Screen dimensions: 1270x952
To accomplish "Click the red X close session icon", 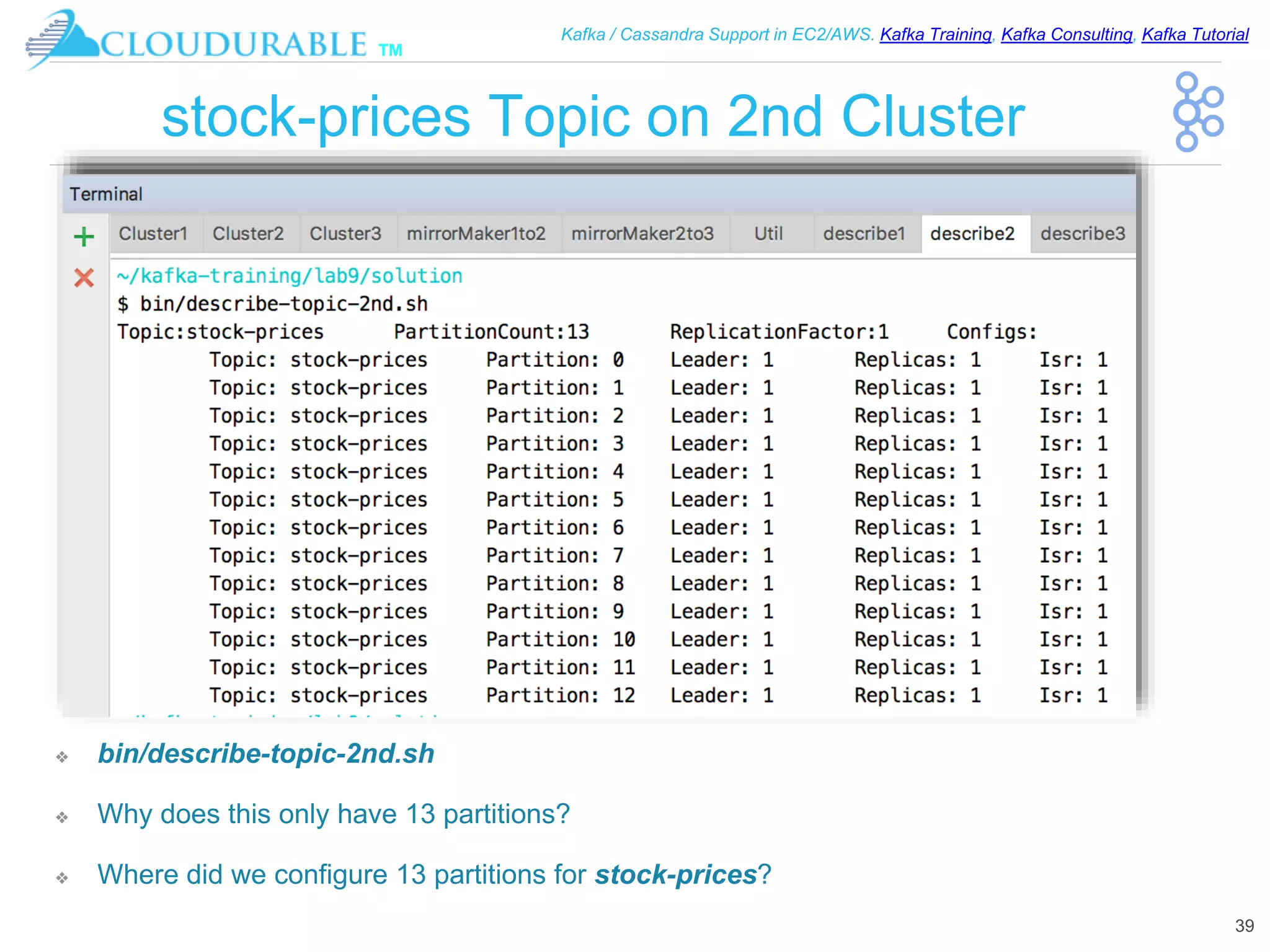I will tap(84, 278).
